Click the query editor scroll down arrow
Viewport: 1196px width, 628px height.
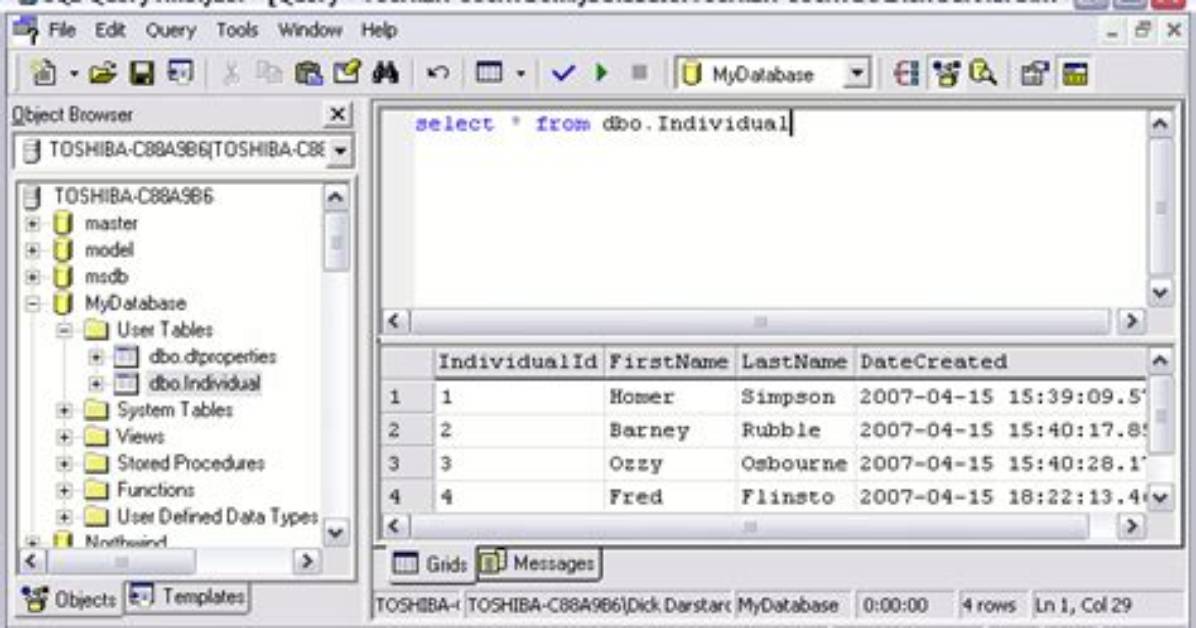coord(1160,293)
